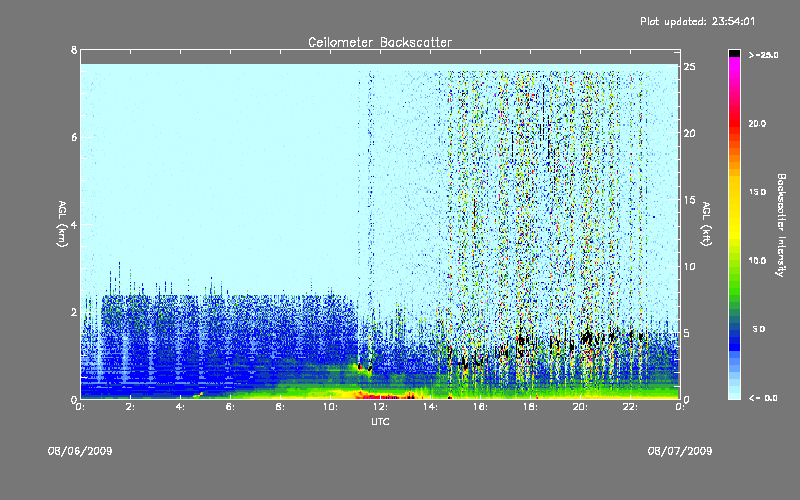This screenshot has width=800, height=500.
Task: Click the end date 08/07/2009
Action: coord(680,451)
